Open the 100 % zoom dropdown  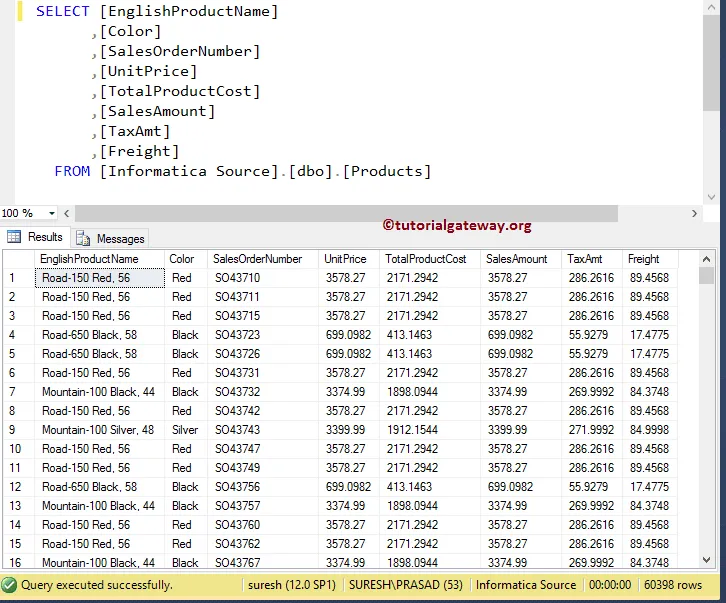[51, 213]
